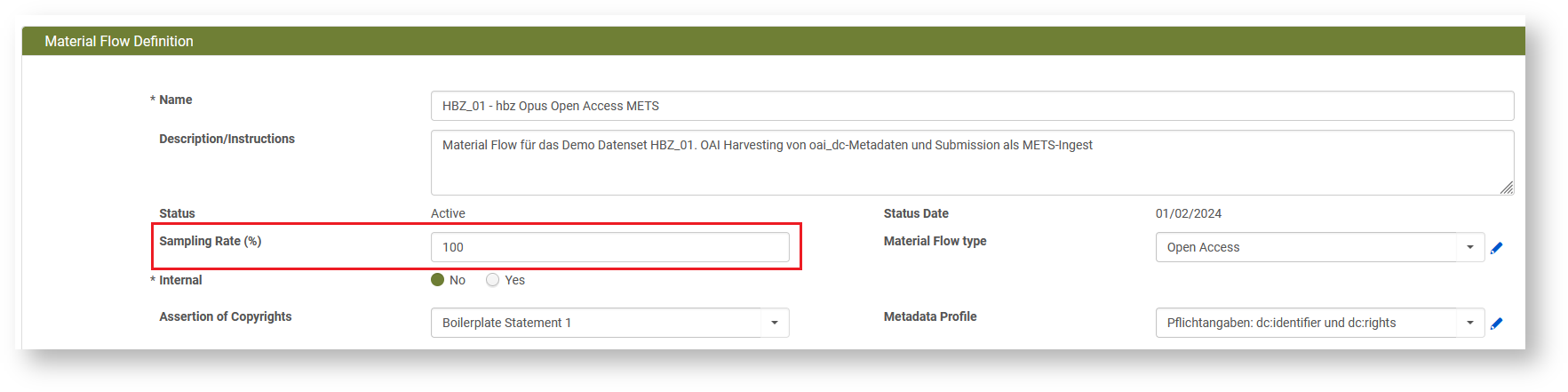The width and height of the screenshot is (1568, 392).
Task: Click the Sampling Rate input showing 100
Action: tap(609, 247)
